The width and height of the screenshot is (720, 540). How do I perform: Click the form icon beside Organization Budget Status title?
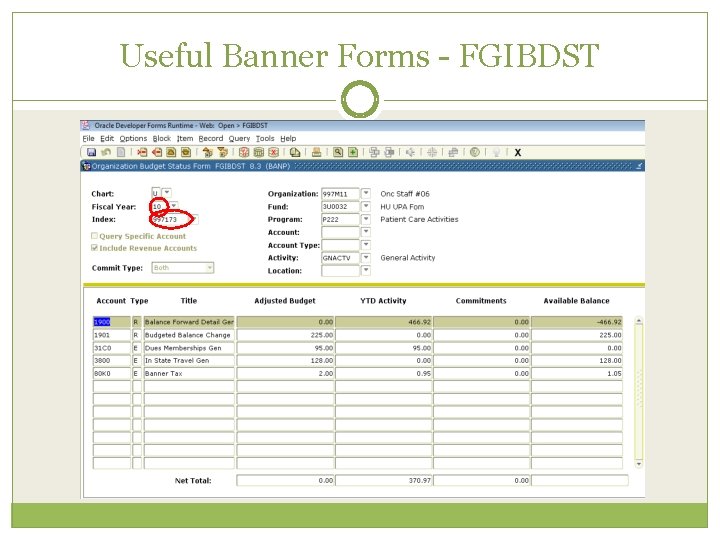click(x=86, y=166)
